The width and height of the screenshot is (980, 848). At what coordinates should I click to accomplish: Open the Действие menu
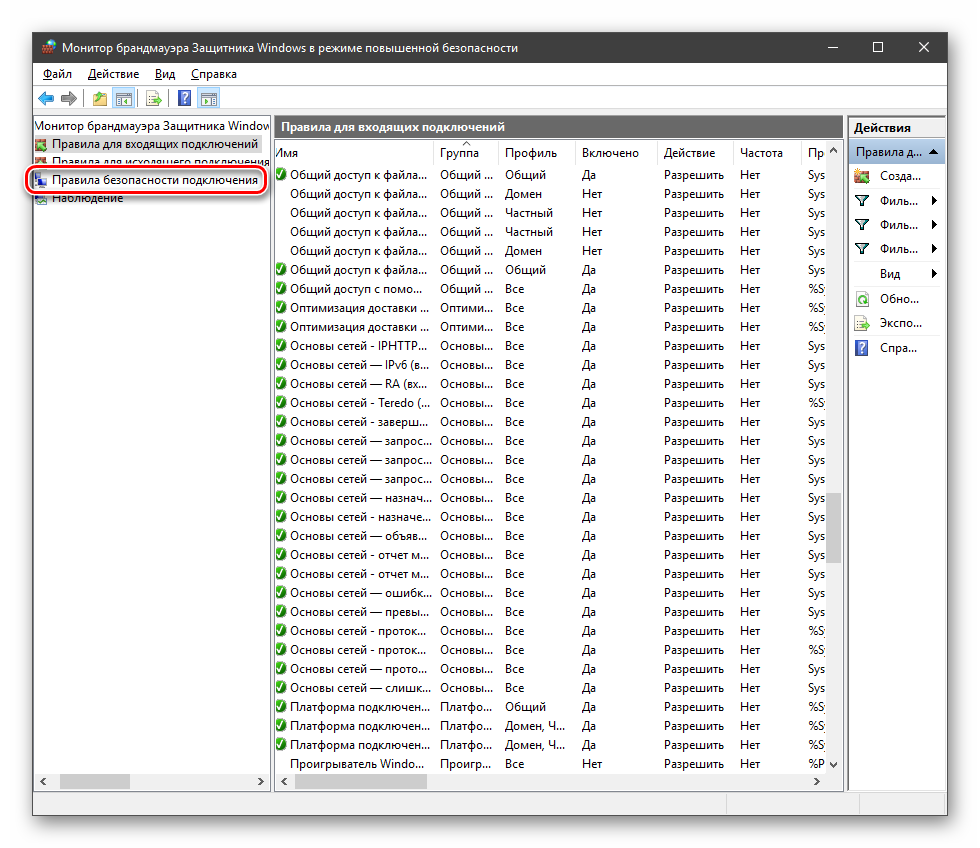click(113, 74)
